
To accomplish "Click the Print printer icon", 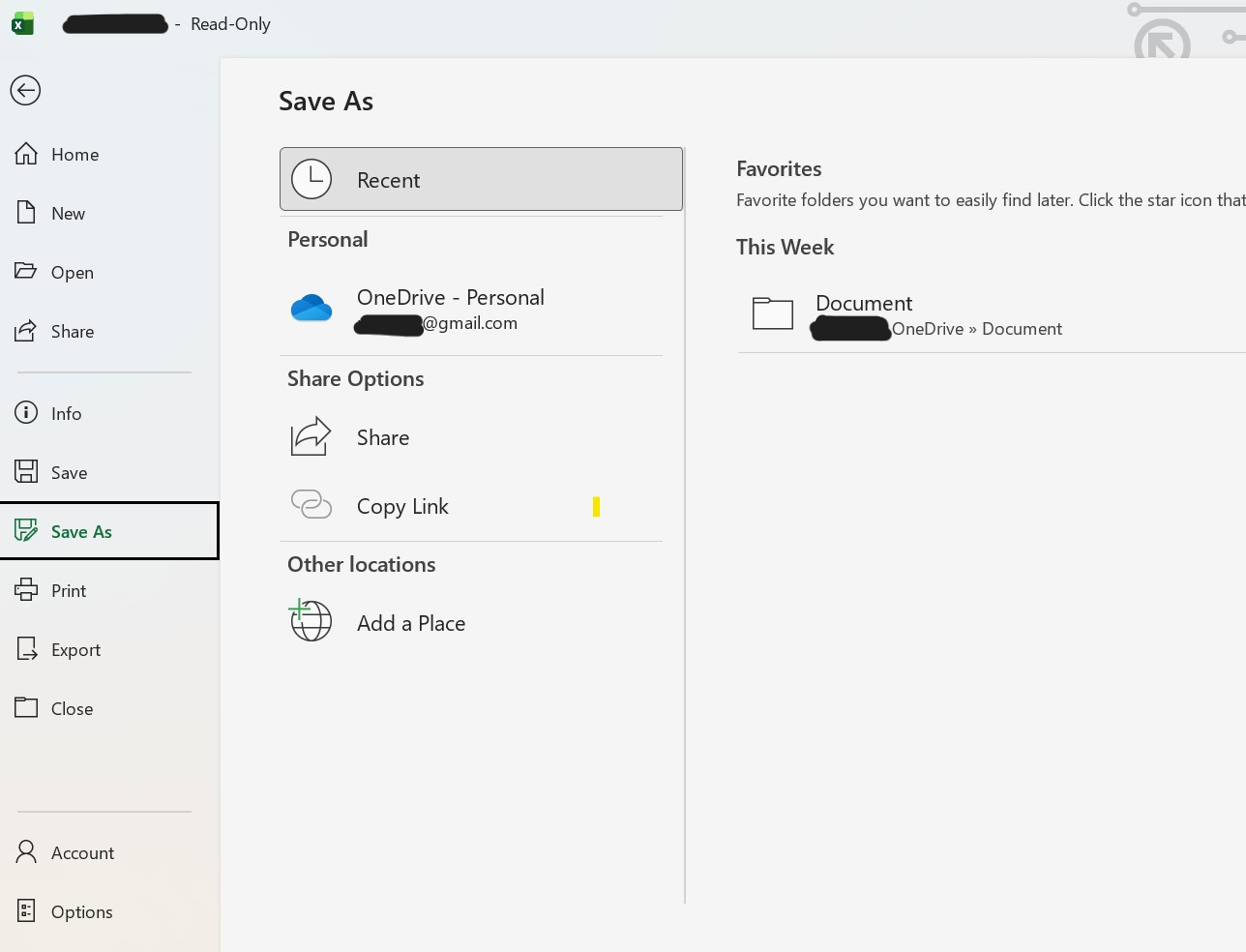I will 26,589.
